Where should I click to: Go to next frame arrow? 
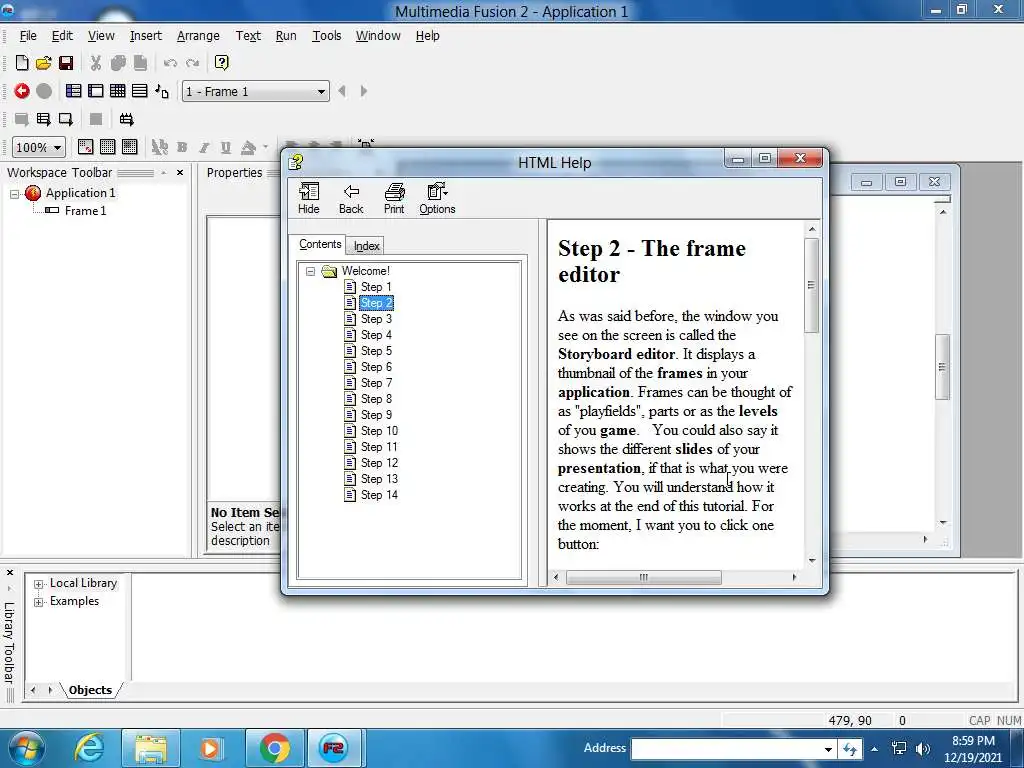pyautogui.click(x=364, y=91)
